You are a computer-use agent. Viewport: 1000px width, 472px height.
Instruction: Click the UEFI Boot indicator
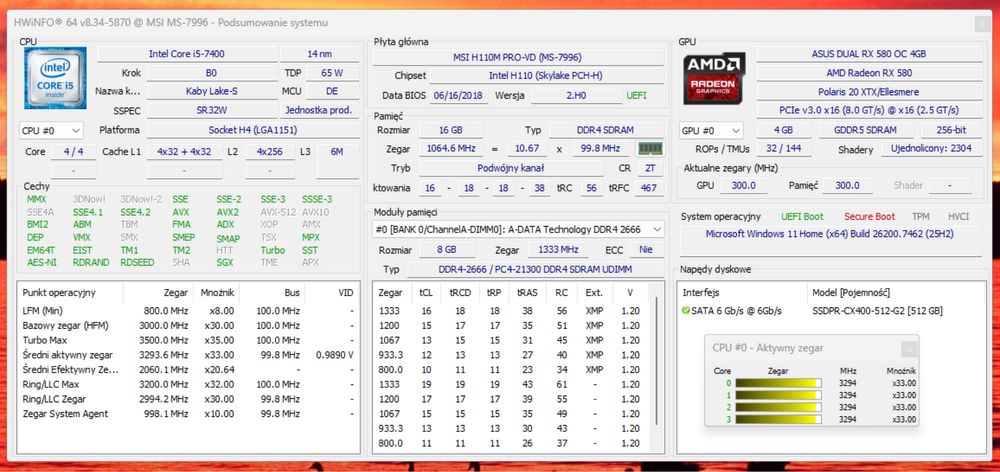802,217
